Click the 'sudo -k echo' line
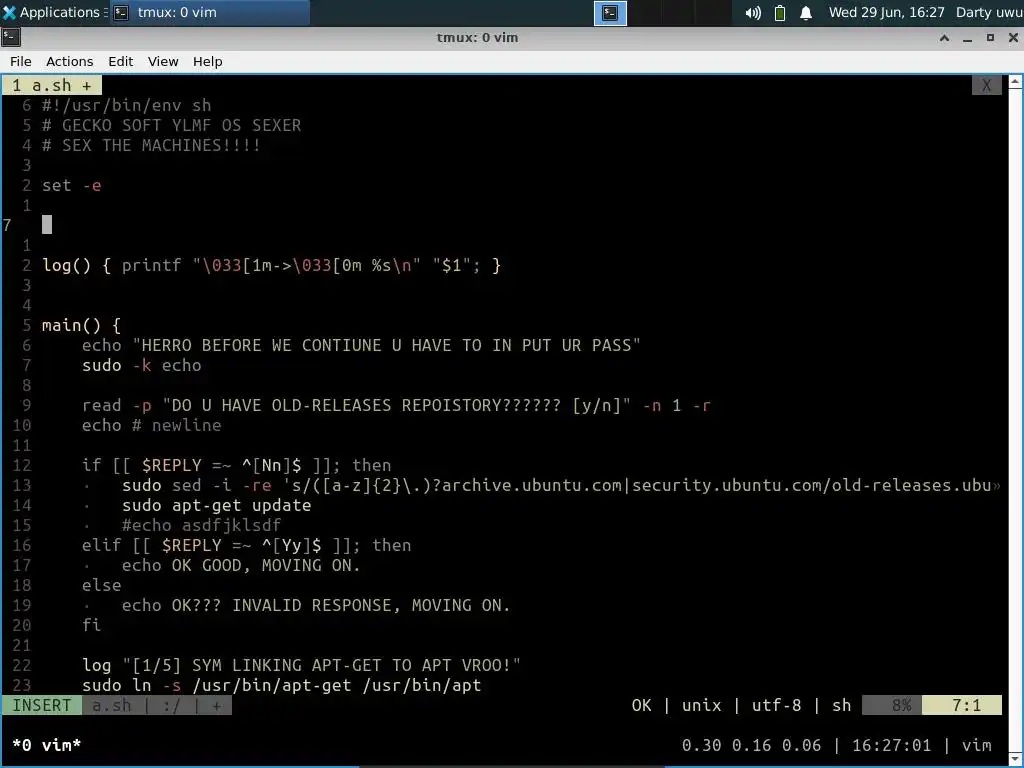The width and height of the screenshot is (1024, 768). click(142, 365)
